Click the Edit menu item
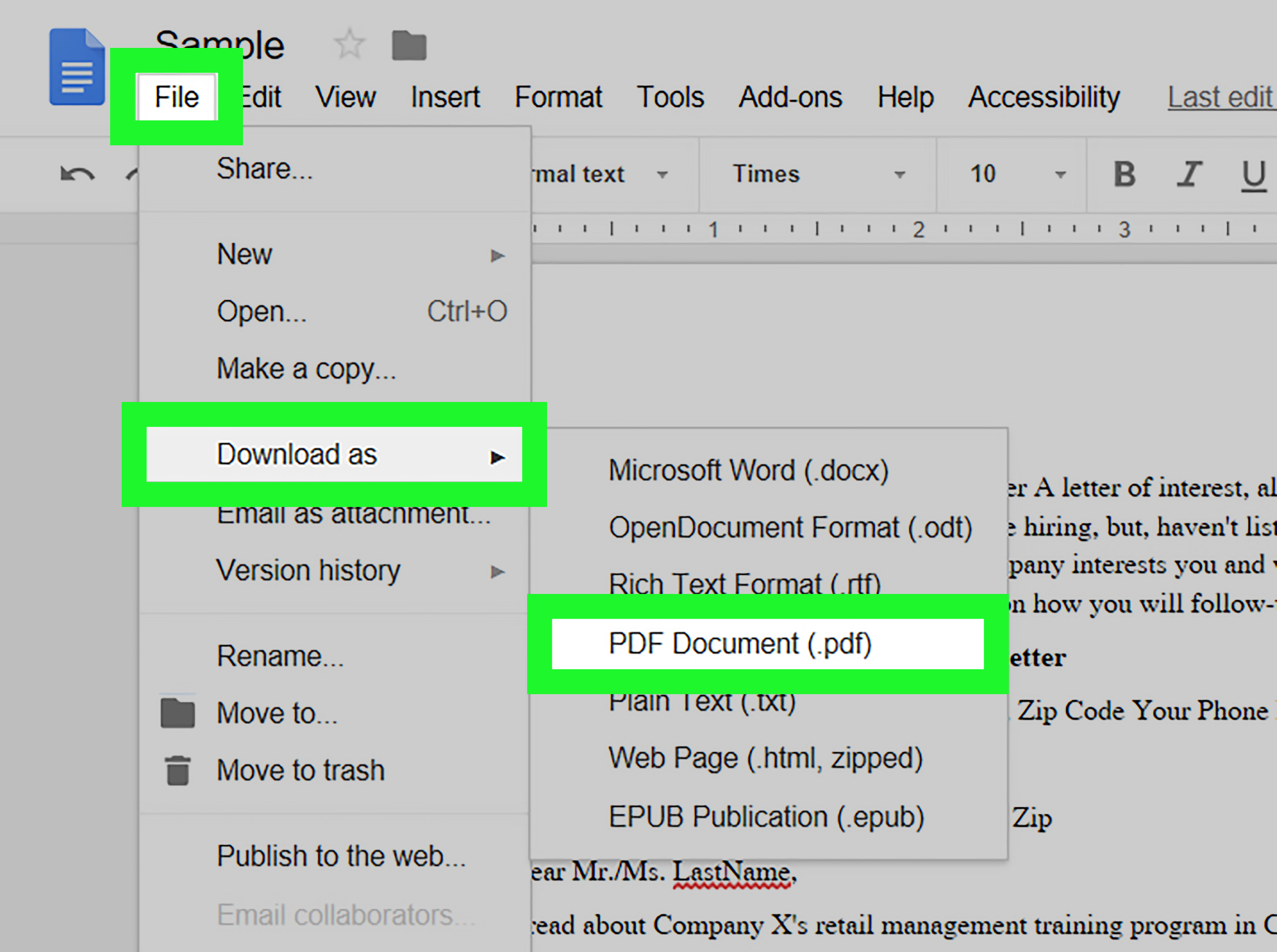The width and height of the screenshot is (1277, 952). pos(259,97)
